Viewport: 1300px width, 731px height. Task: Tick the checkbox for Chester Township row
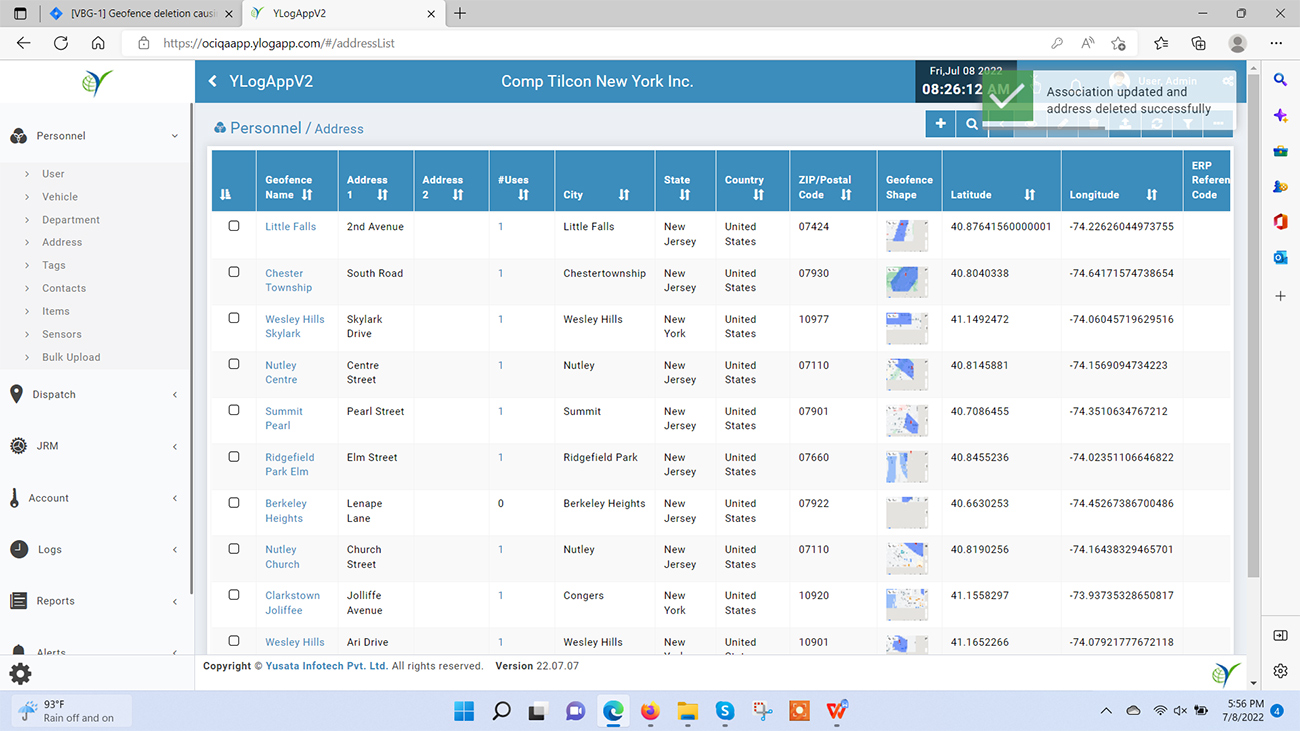tap(234, 272)
